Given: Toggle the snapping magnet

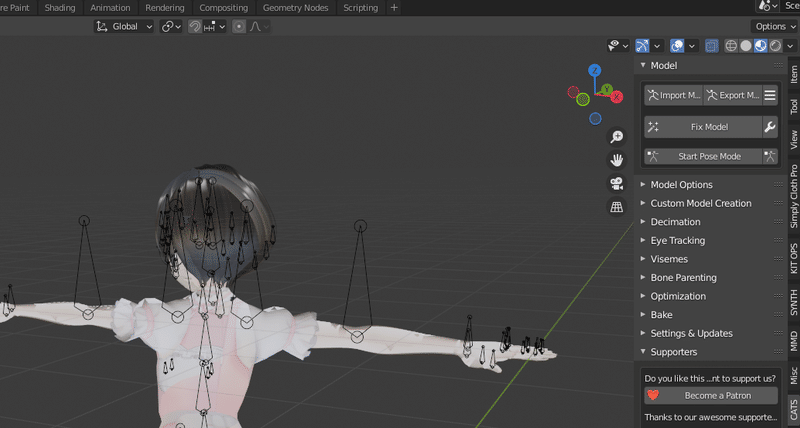Looking at the screenshot, I should tap(194, 27).
